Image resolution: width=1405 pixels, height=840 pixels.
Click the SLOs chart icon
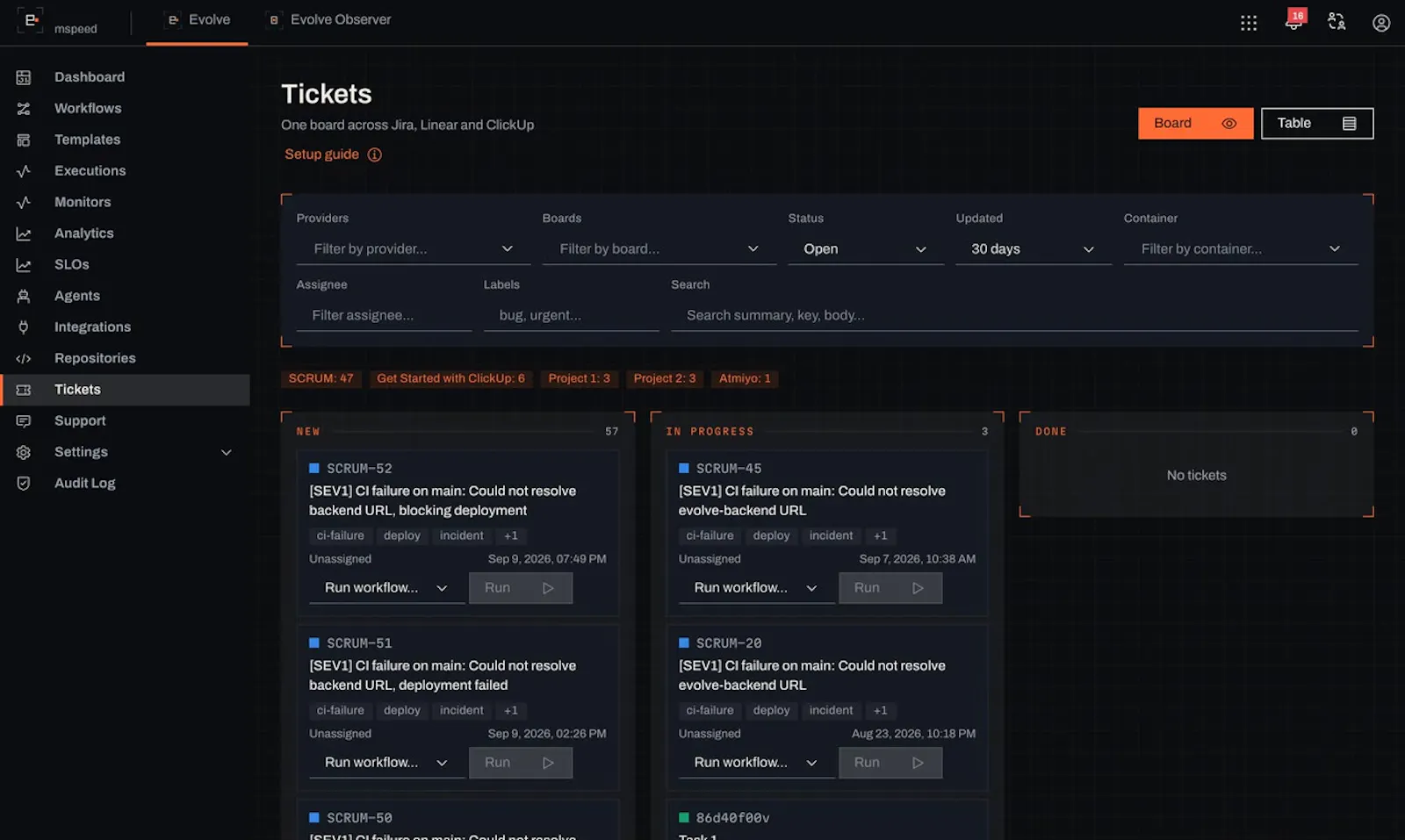click(24, 265)
